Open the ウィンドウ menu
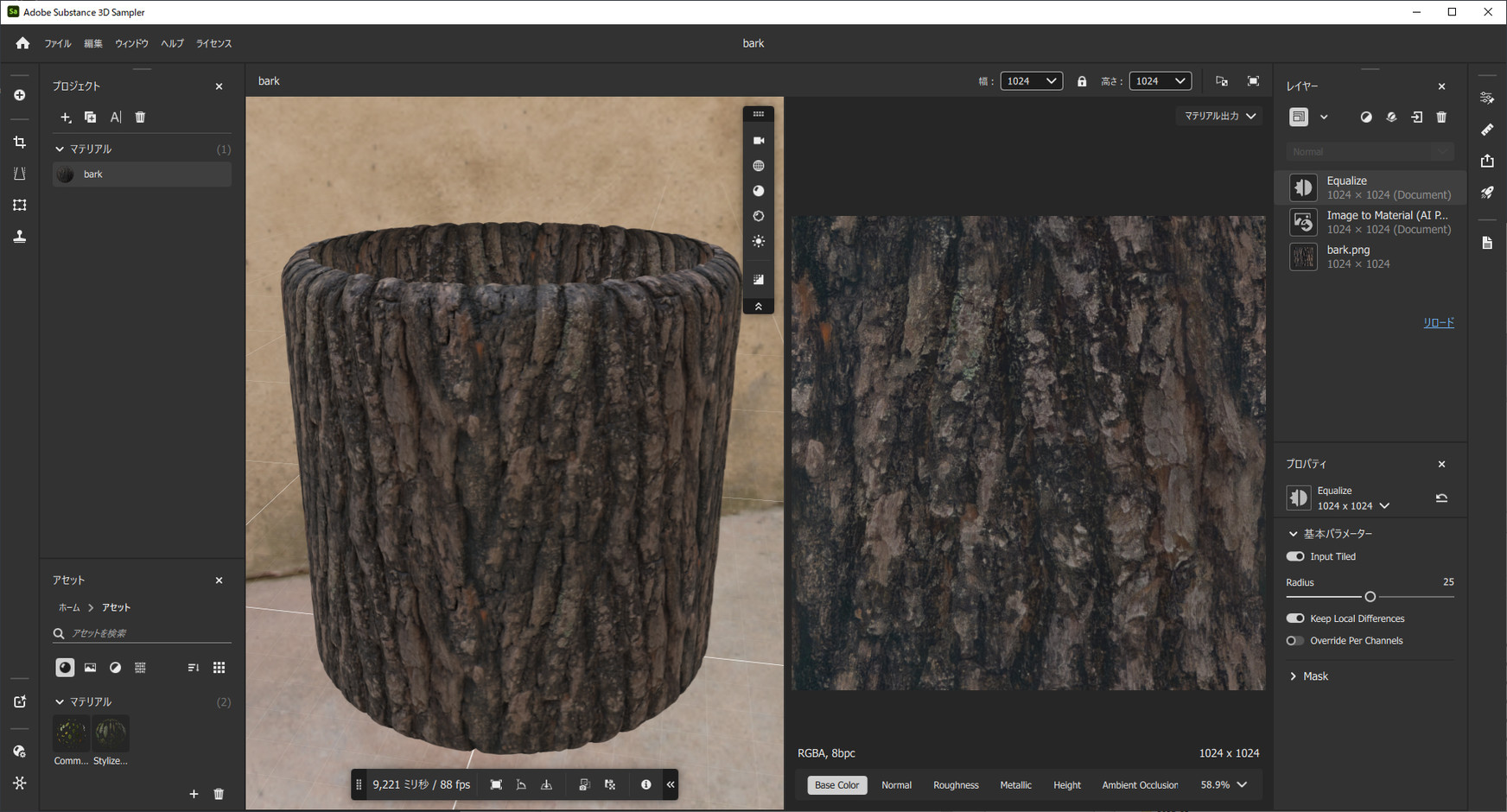1507x812 pixels. pyautogui.click(x=131, y=43)
